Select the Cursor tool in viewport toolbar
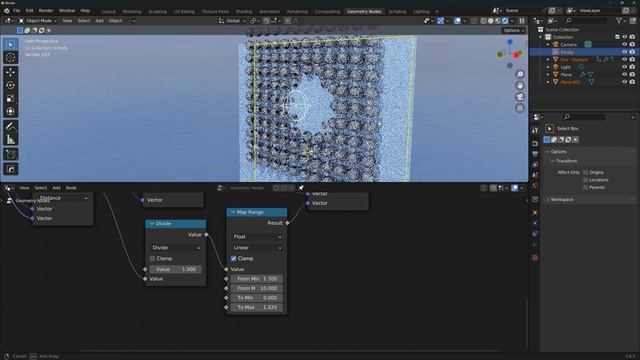The width and height of the screenshot is (640, 360). tap(11, 57)
